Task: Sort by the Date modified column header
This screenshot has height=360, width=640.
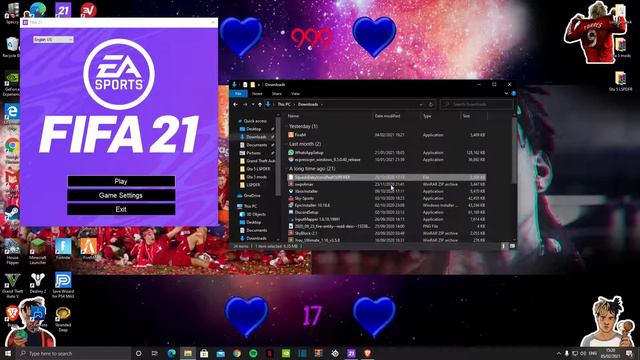Action: click(387, 116)
